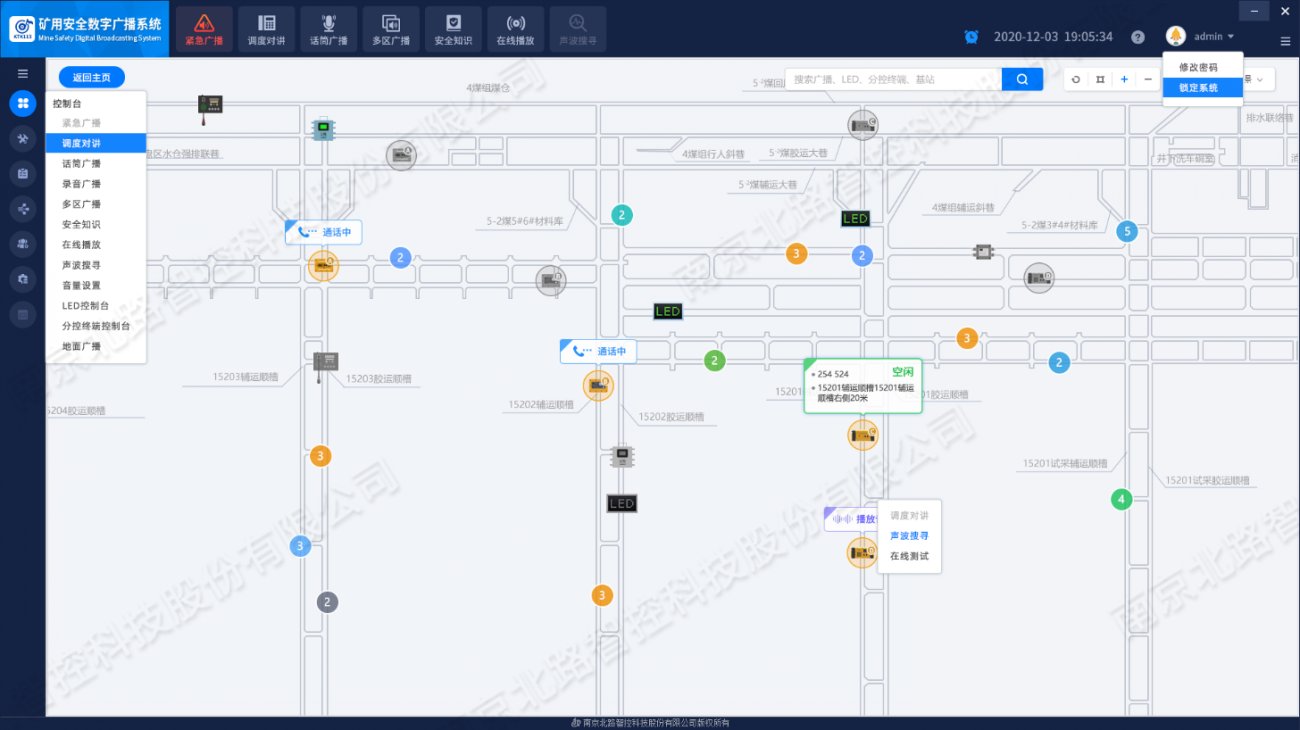Click the 安全知识 safety knowledge icon

(x=453, y=29)
